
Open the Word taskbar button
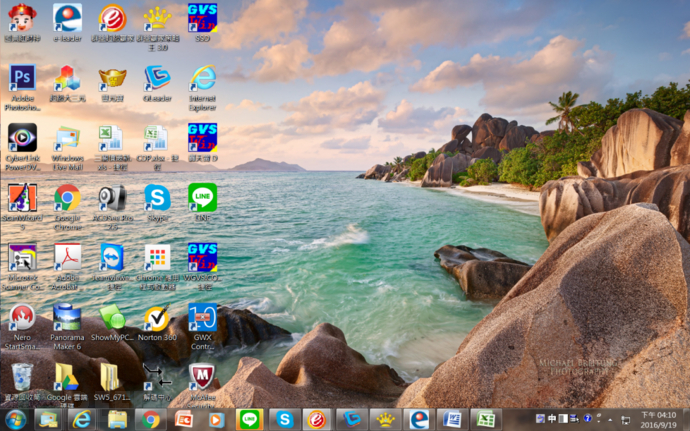pyautogui.click(x=451, y=419)
